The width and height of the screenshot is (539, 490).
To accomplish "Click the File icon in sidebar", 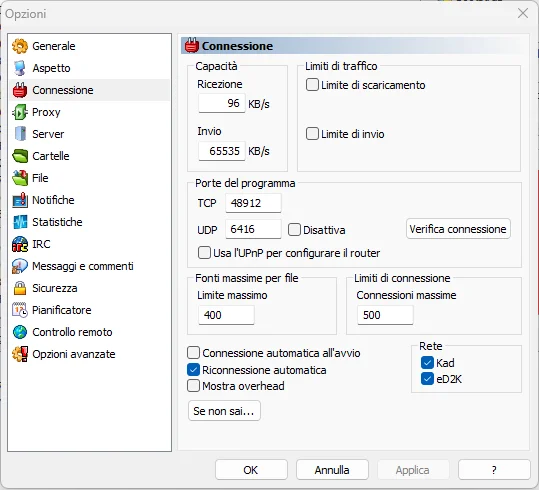I will (20, 178).
